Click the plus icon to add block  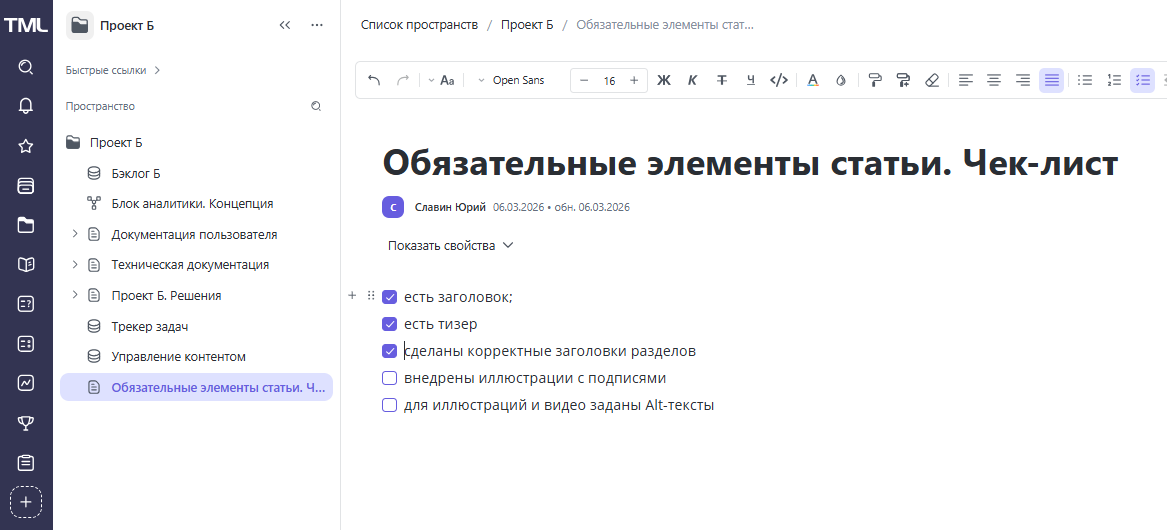click(353, 296)
